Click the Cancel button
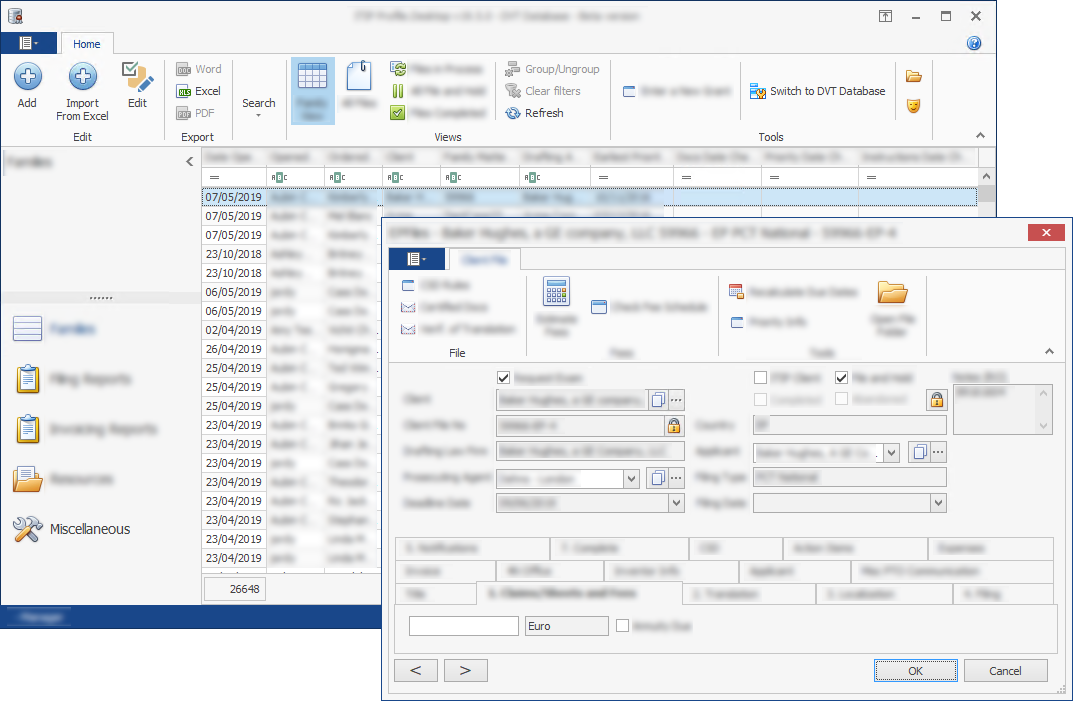Viewport: 1073px width, 701px height. point(1005,671)
